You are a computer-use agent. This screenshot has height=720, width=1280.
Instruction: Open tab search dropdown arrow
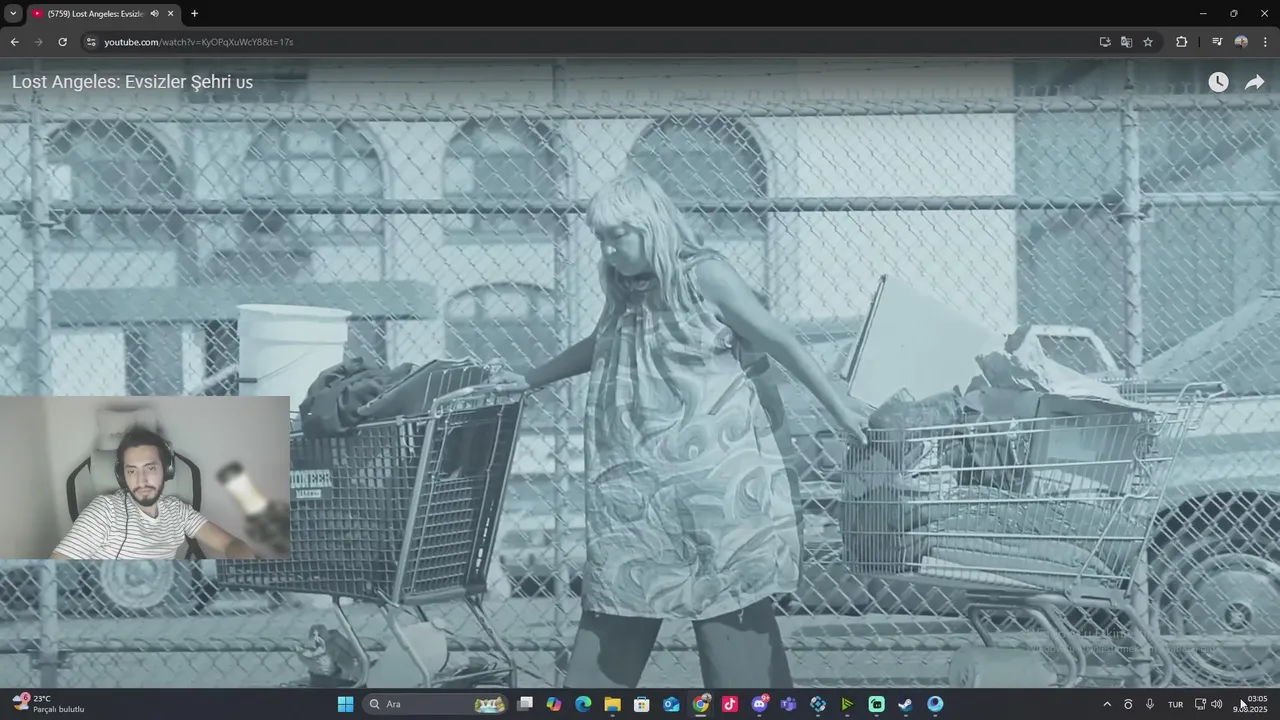13,14
